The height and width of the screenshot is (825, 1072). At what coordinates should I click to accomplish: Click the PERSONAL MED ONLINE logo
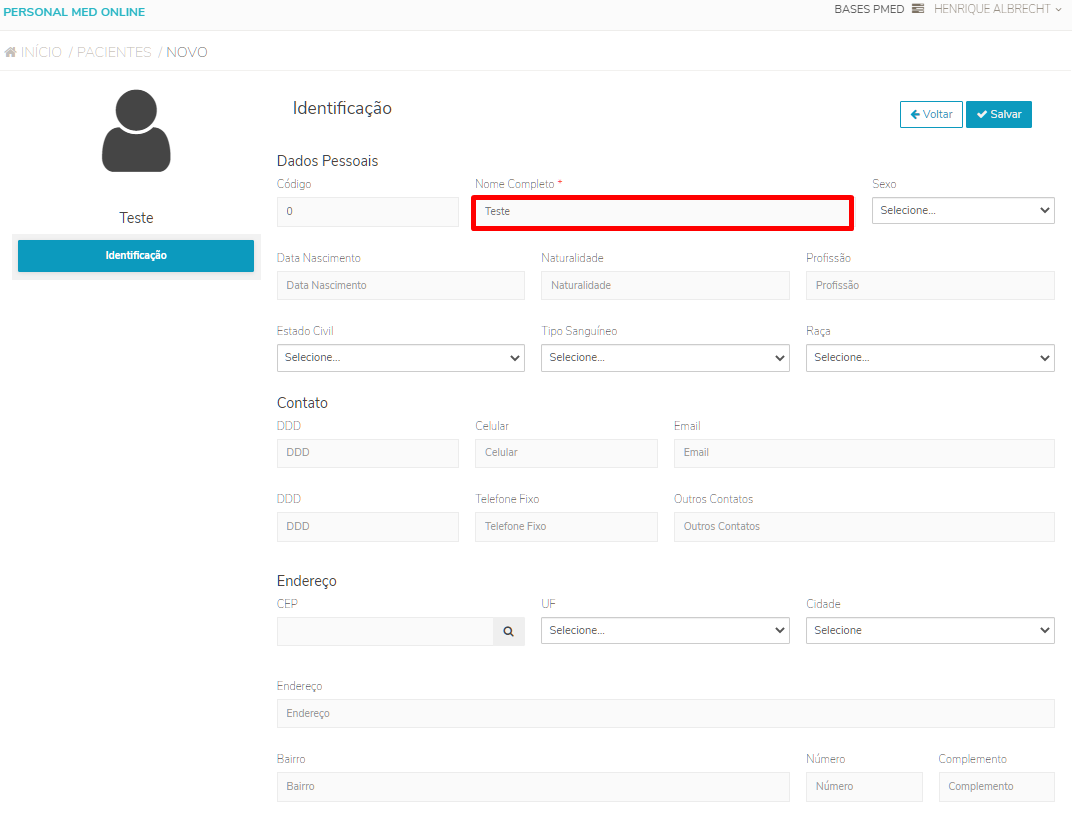tap(74, 12)
